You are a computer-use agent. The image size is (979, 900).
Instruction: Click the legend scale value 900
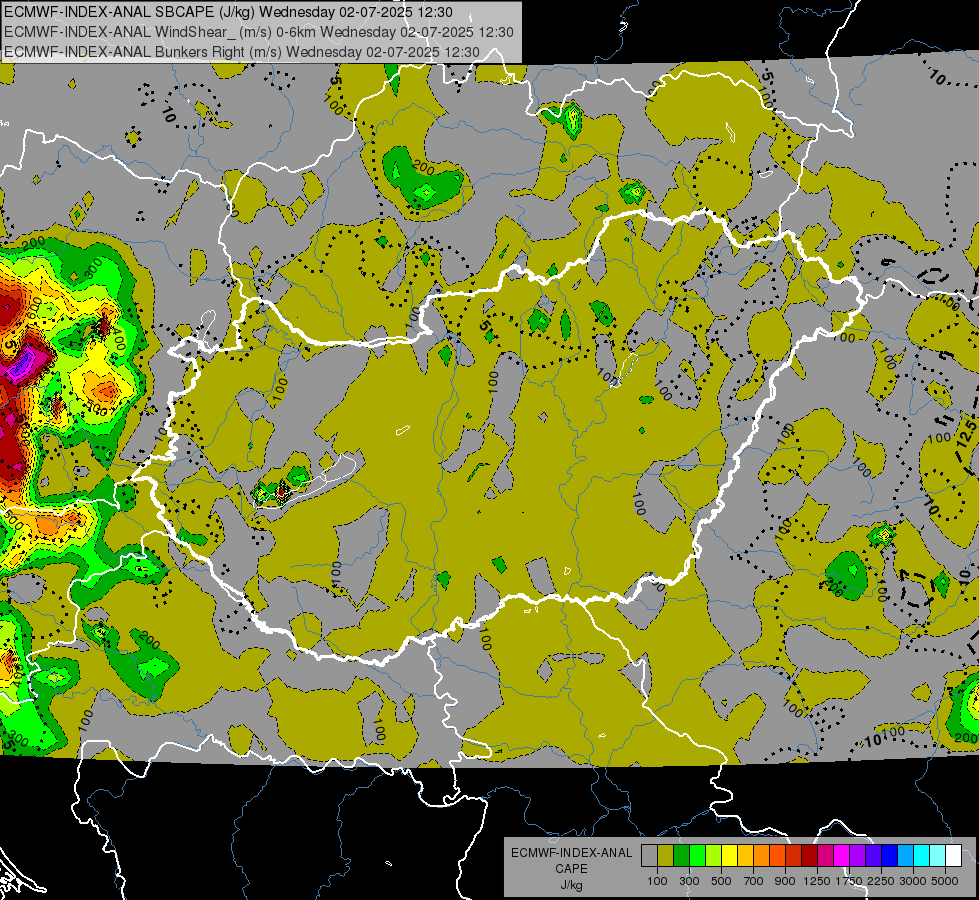coord(785,881)
